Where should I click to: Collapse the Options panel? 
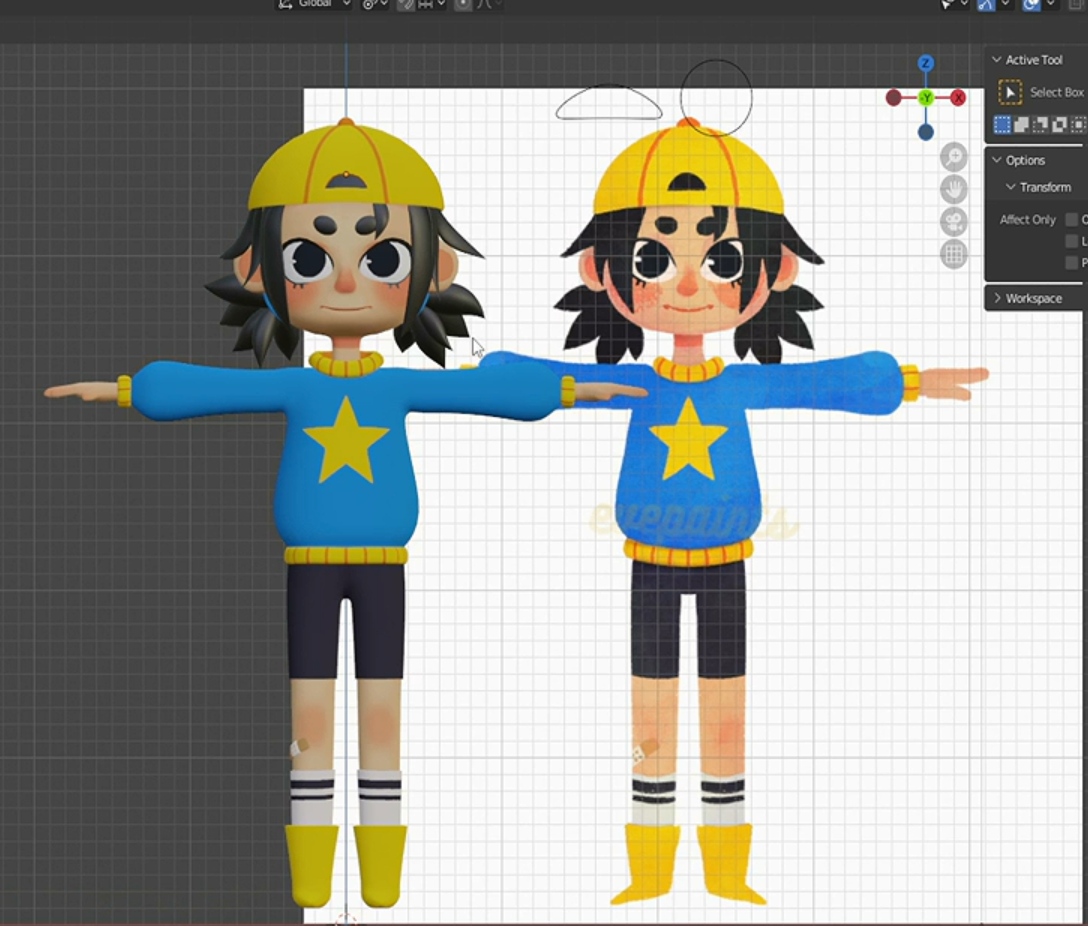996,160
